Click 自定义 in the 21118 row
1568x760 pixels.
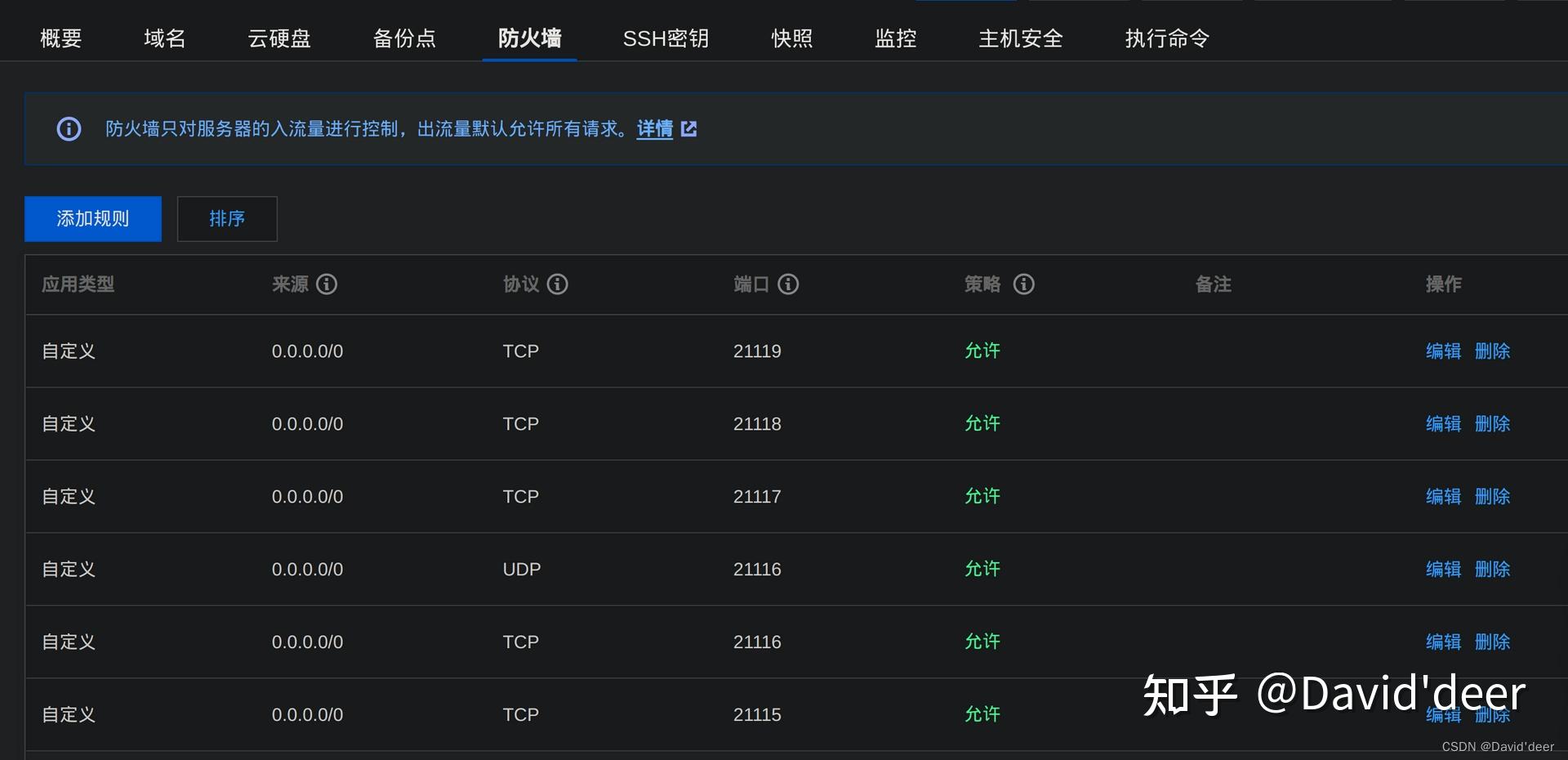69,424
